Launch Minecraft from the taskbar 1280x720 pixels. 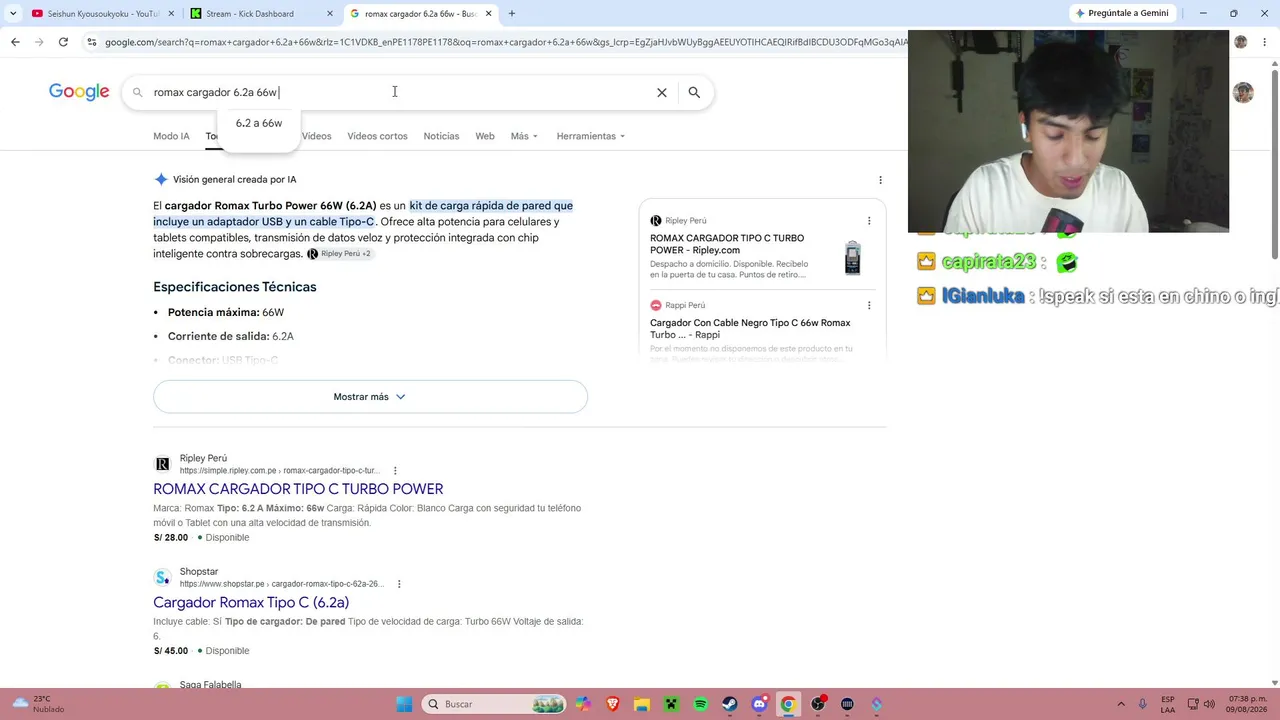pos(671,704)
